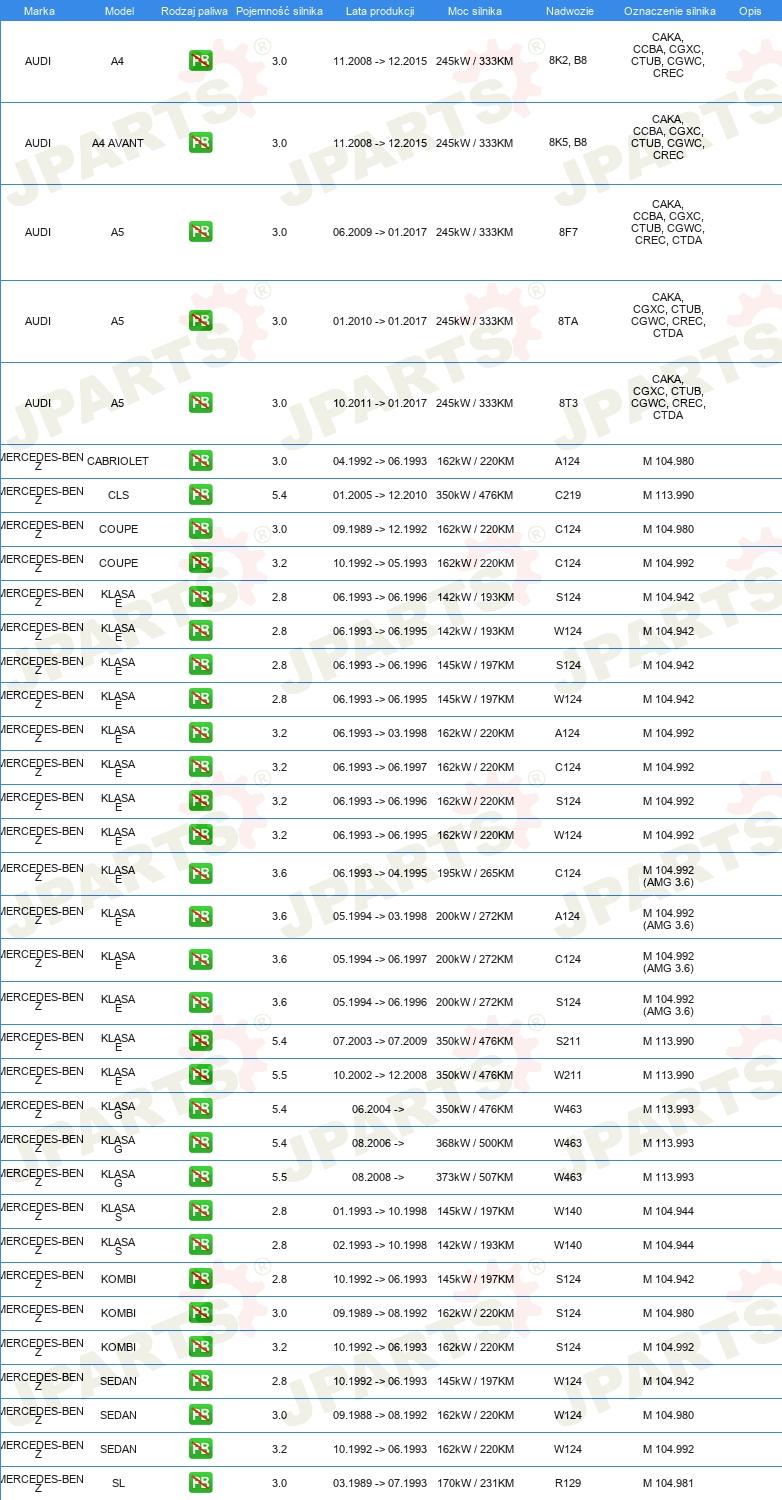782x1500 pixels.
Task: Click the fuel icon in the SEDAN 2.8 row
Action: [200, 1381]
